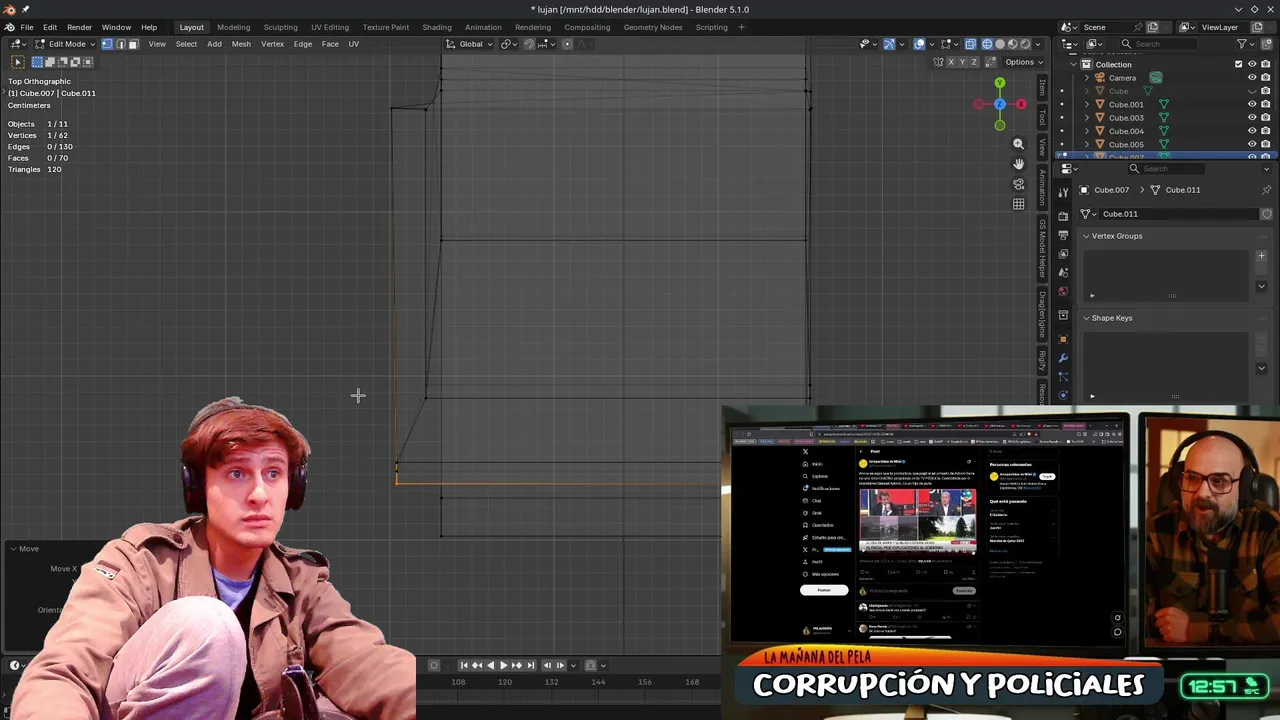Switch to UV Editing workspace tab
1280x720 pixels.
tap(329, 27)
